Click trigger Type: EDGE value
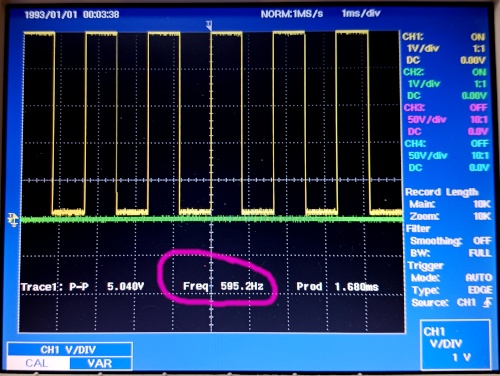The image size is (500, 376). pyautogui.click(x=480, y=290)
